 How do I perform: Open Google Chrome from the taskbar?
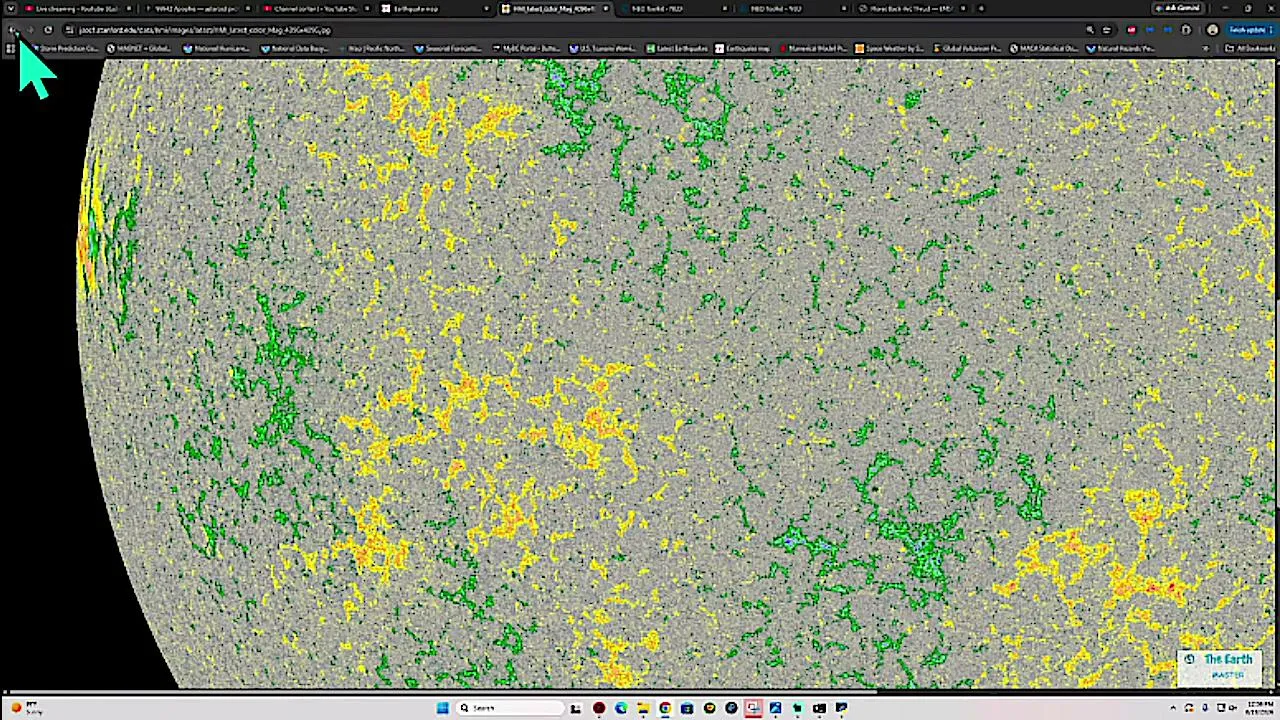[665, 708]
